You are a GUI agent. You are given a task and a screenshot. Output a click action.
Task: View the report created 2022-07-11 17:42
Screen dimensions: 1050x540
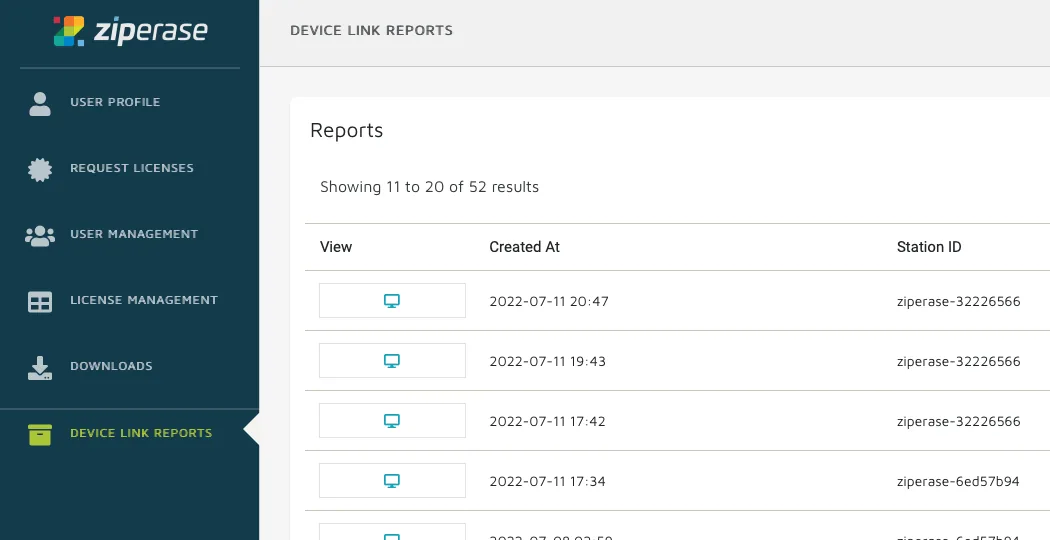(392, 421)
